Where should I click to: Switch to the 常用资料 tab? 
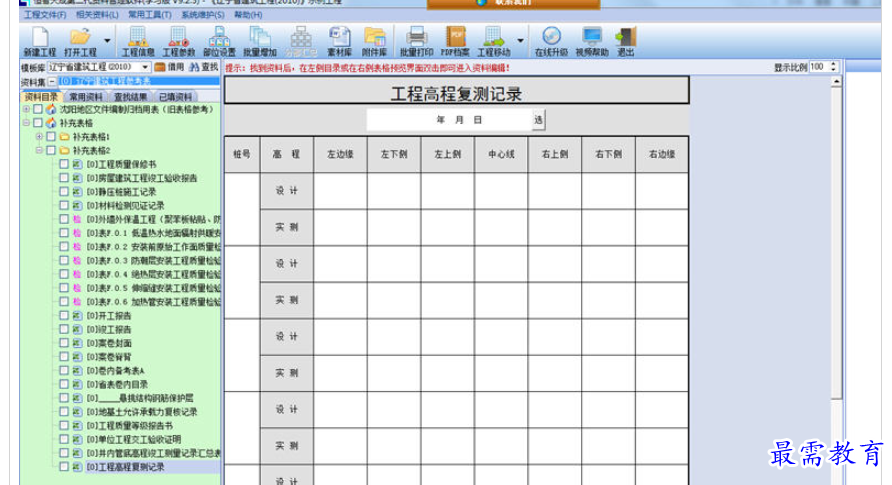[86, 97]
